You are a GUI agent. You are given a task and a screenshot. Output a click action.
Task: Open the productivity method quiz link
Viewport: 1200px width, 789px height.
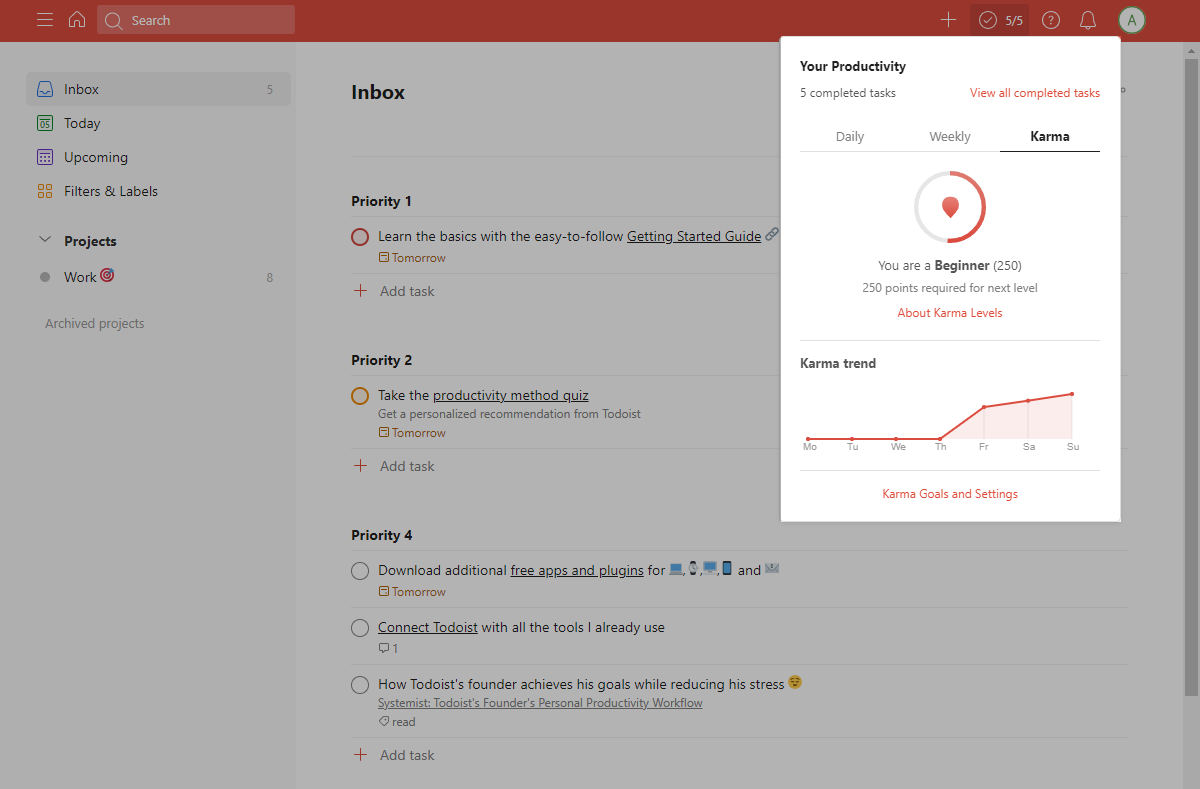(x=511, y=396)
